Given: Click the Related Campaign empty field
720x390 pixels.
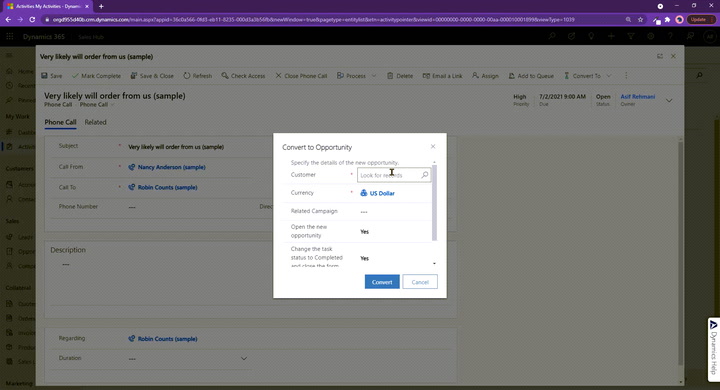Looking at the screenshot, I should click(x=394, y=212).
